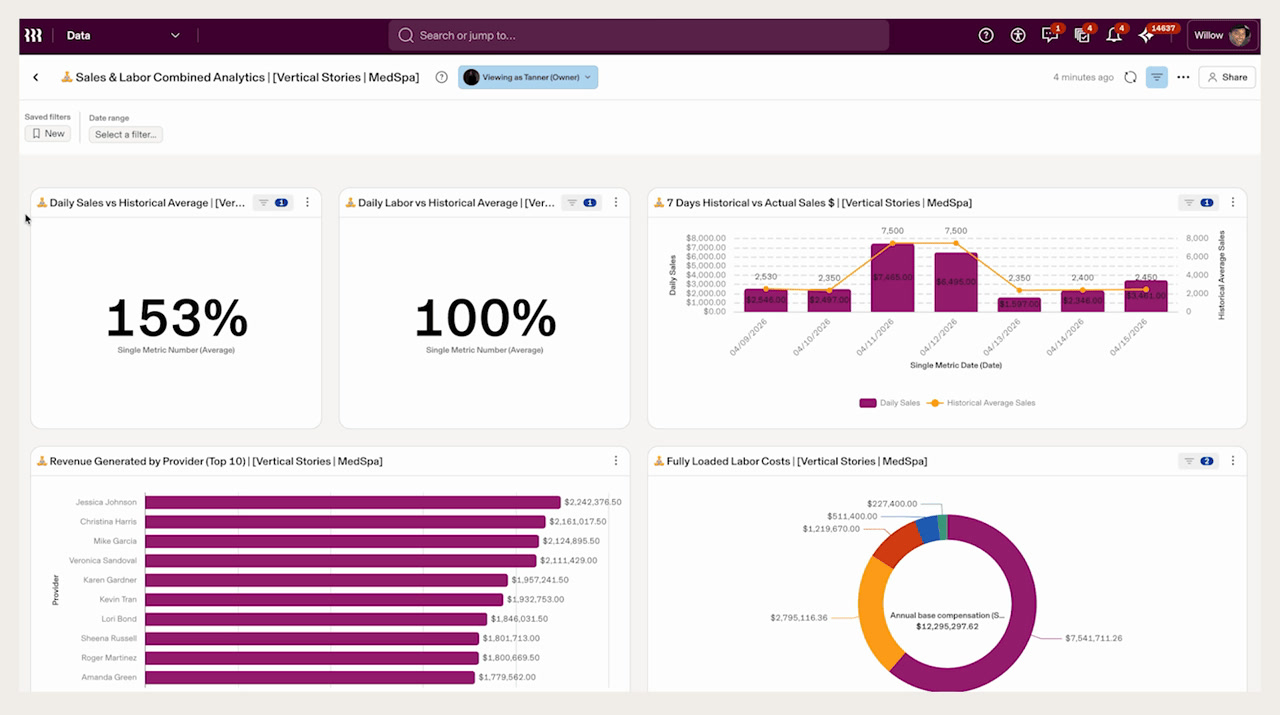Toggle Daily Sales legend entry
This screenshot has width=1280, height=715.
tap(890, 403)
